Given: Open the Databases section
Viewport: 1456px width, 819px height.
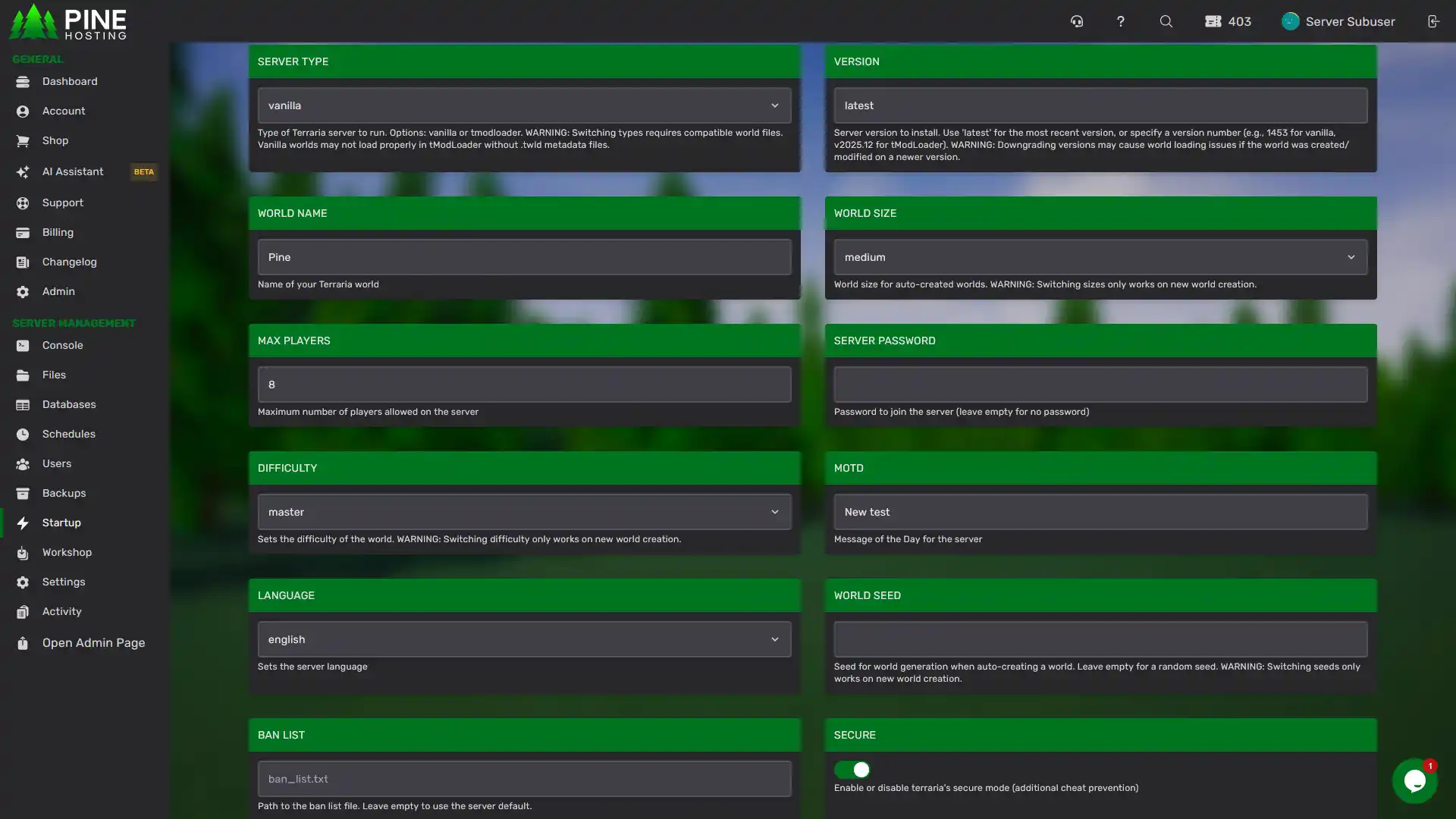Looking at the screenshot, I should [69, 404].
